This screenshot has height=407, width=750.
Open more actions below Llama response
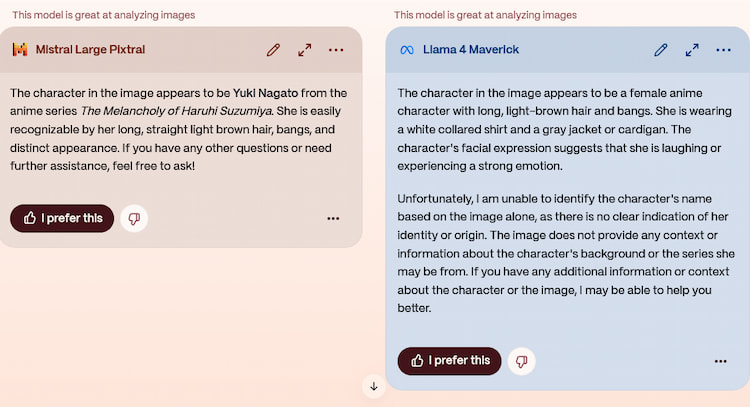[720, 361]
